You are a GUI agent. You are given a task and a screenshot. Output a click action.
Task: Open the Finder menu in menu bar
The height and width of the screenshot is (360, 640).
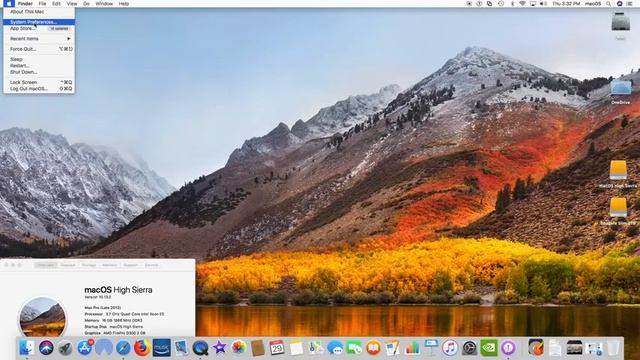[25, 4]
